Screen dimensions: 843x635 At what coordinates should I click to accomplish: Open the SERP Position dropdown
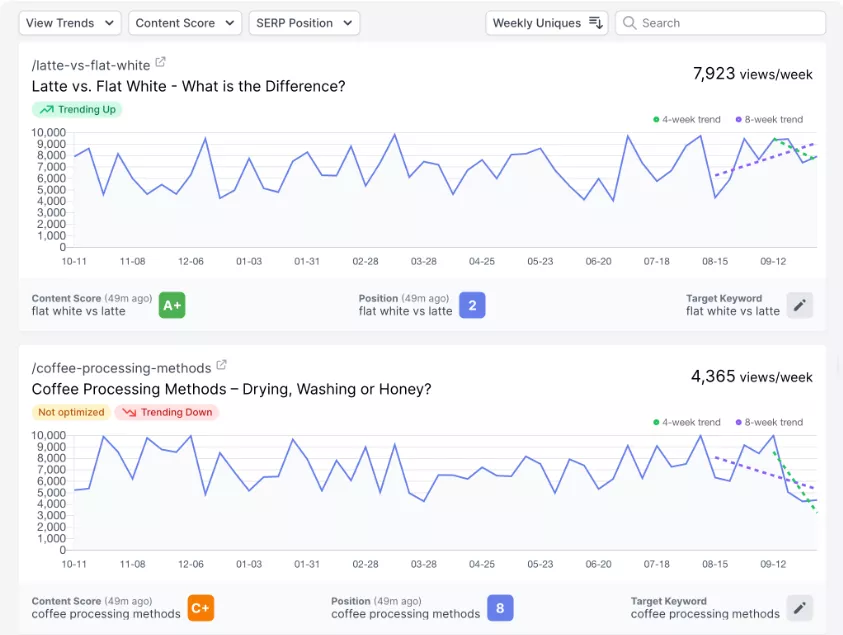tap(304, 22)
